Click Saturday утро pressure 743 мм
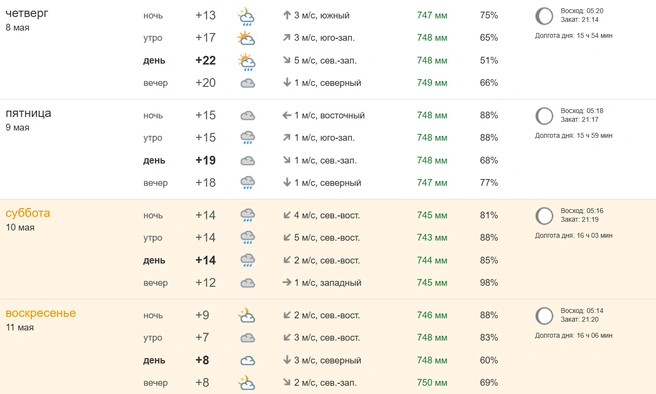Screen dimensions: 656x394 [x=432, y=238]
